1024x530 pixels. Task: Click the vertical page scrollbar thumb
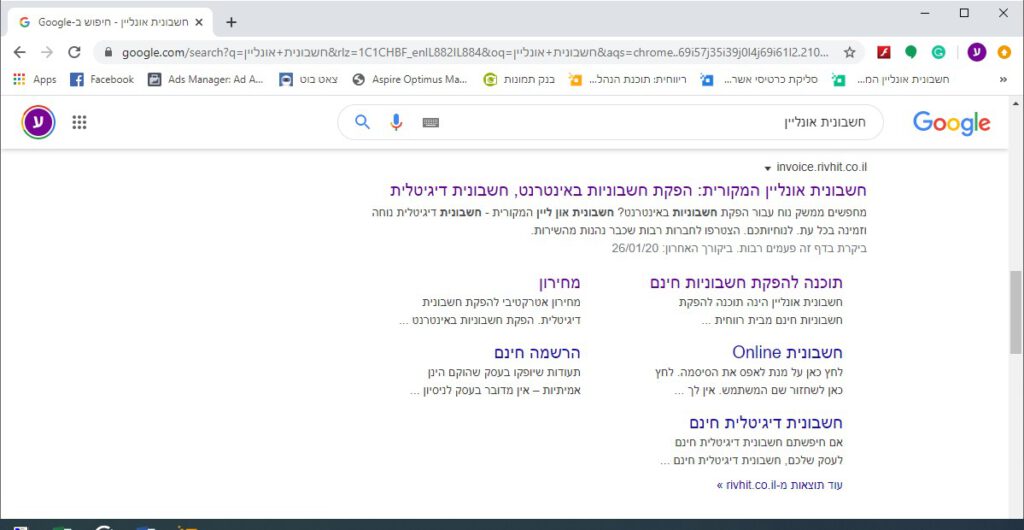(x=1015, y=312)
